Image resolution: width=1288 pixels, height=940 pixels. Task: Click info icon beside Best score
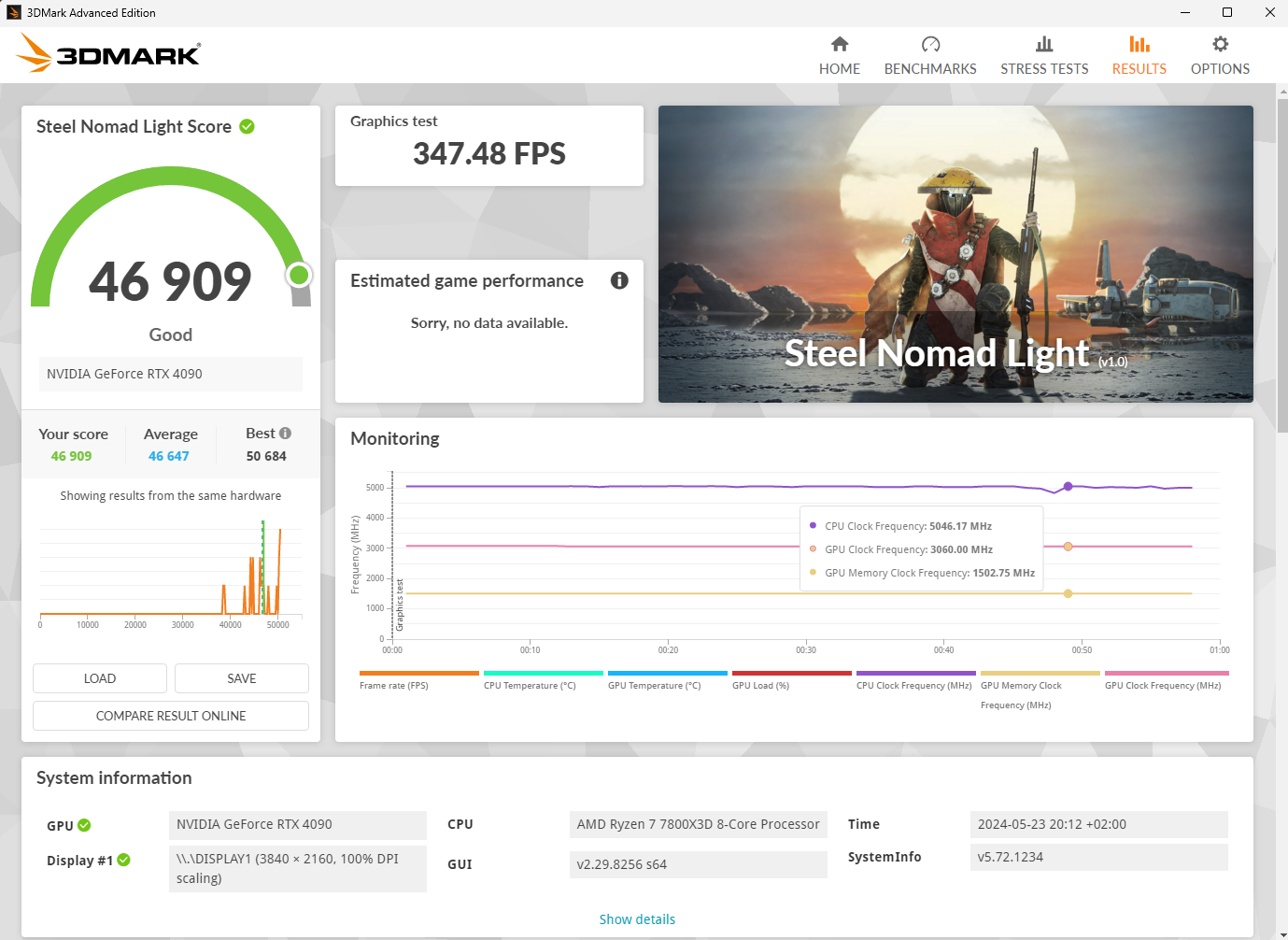(286, 434)
